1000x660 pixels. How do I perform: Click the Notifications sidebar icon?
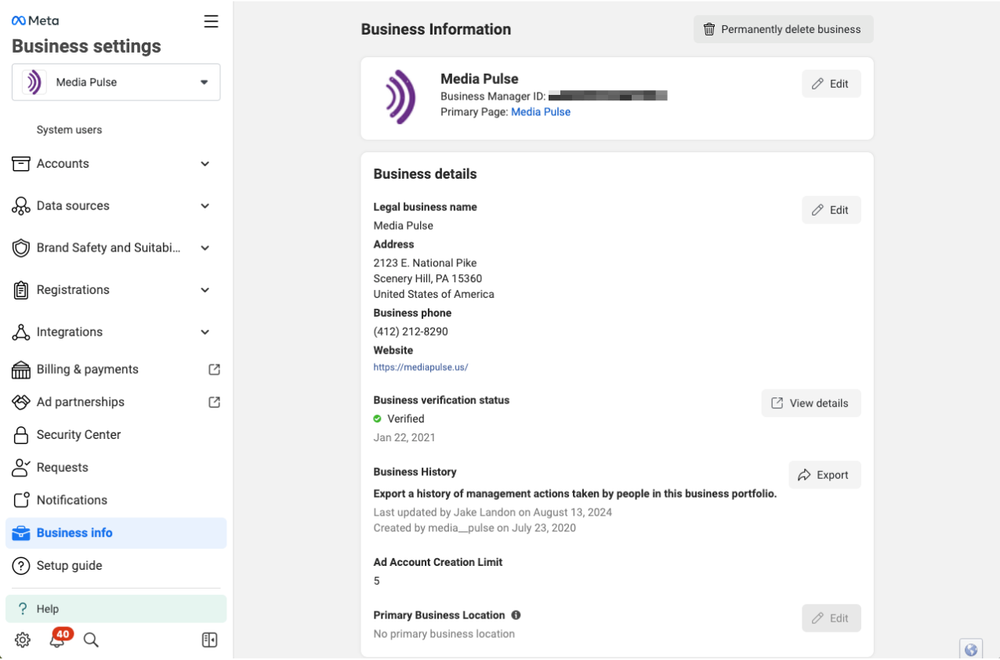21,500
